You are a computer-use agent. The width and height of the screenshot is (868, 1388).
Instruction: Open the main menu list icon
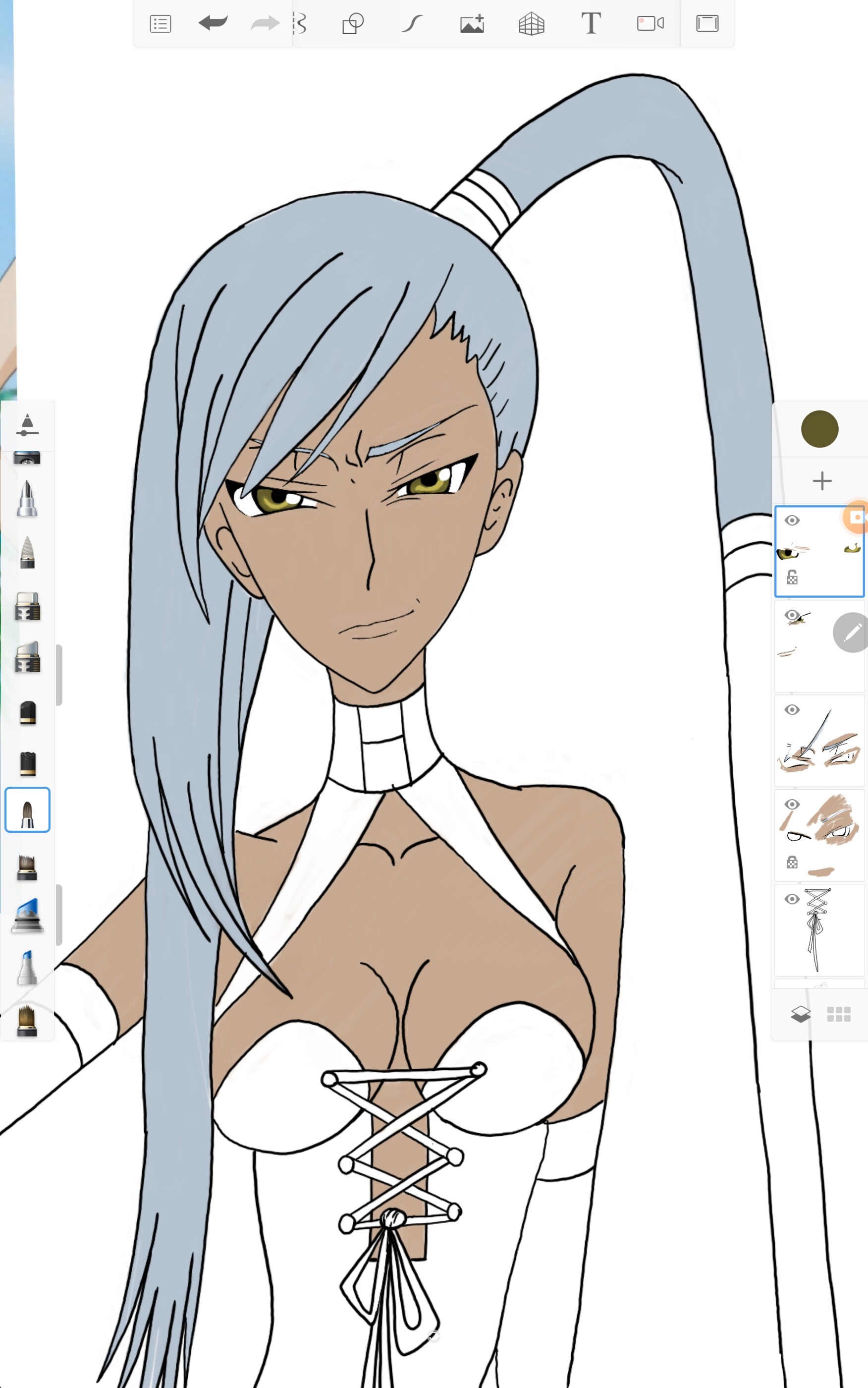(x=160, y=24)
